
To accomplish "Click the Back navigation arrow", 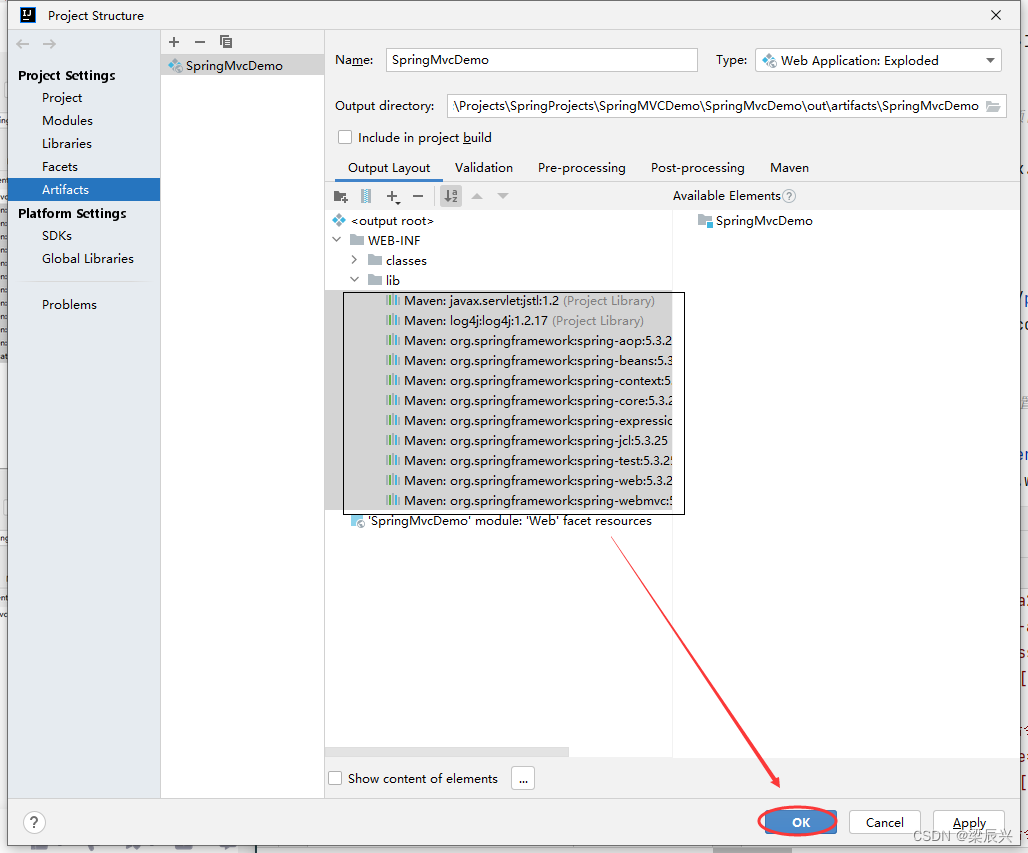I will tap(23, 44).
